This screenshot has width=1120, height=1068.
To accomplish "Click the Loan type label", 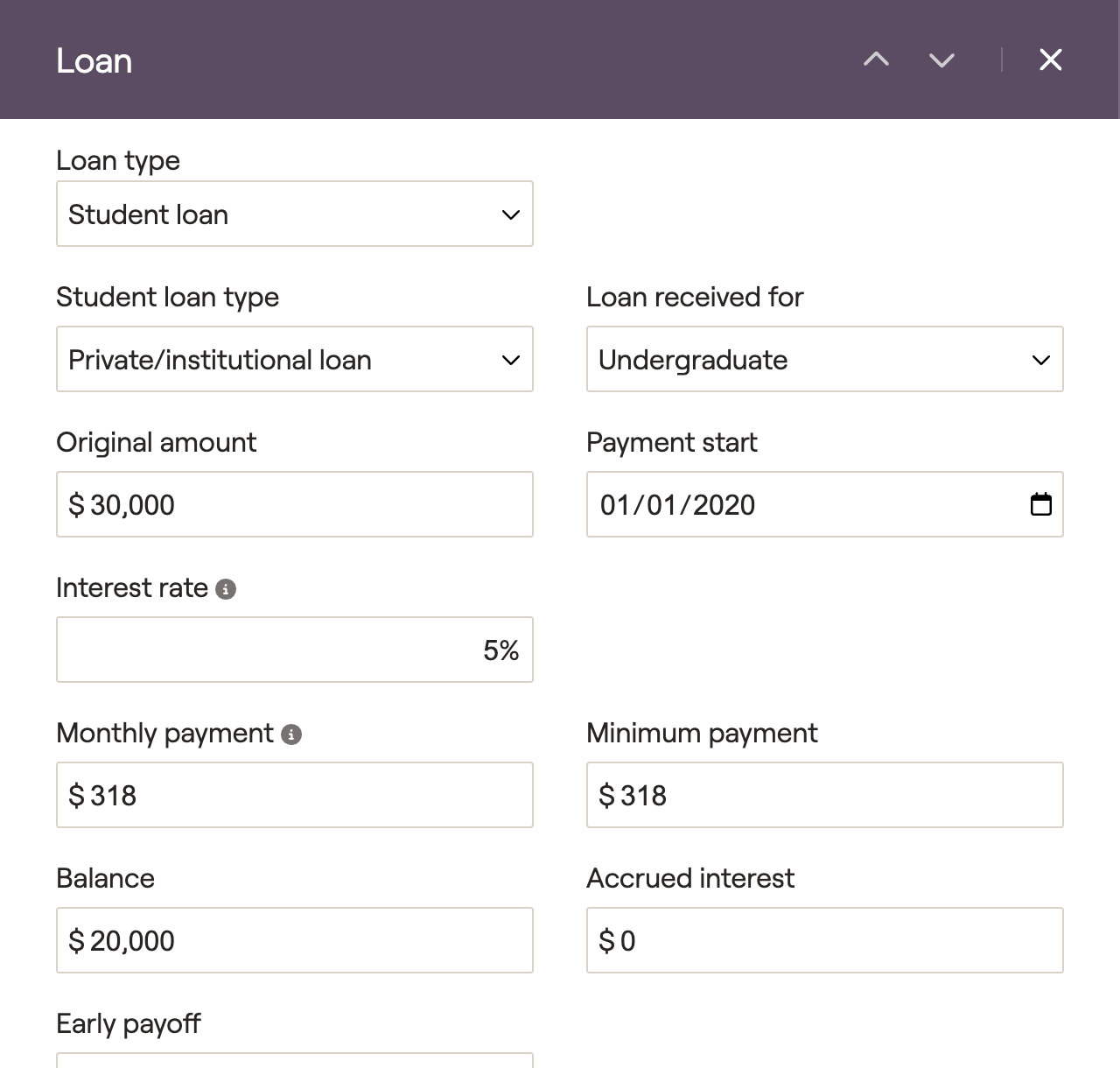I will pos(118,160).
